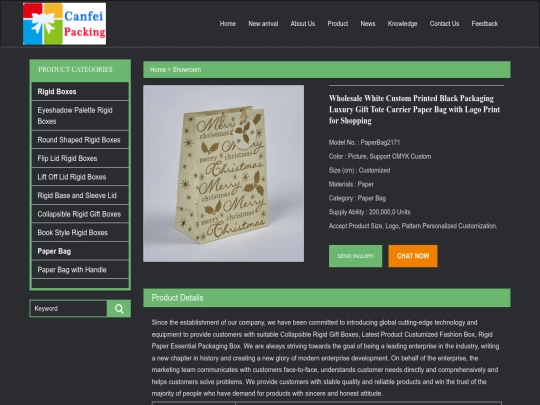Open the Feedback page
This screenshot has height=405, width=540.
click(x=485, y=24)
